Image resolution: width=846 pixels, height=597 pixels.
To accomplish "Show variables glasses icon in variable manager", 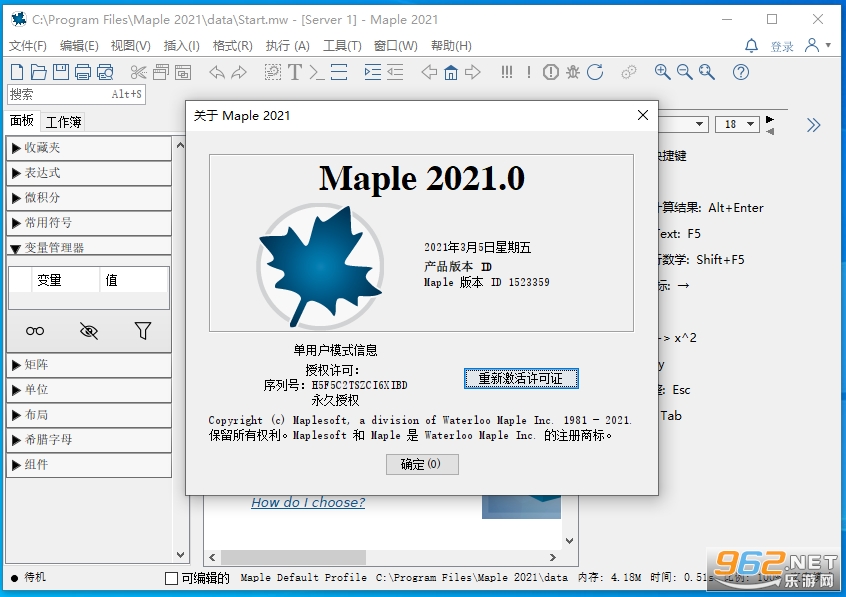I will click(x=35, y=331).
